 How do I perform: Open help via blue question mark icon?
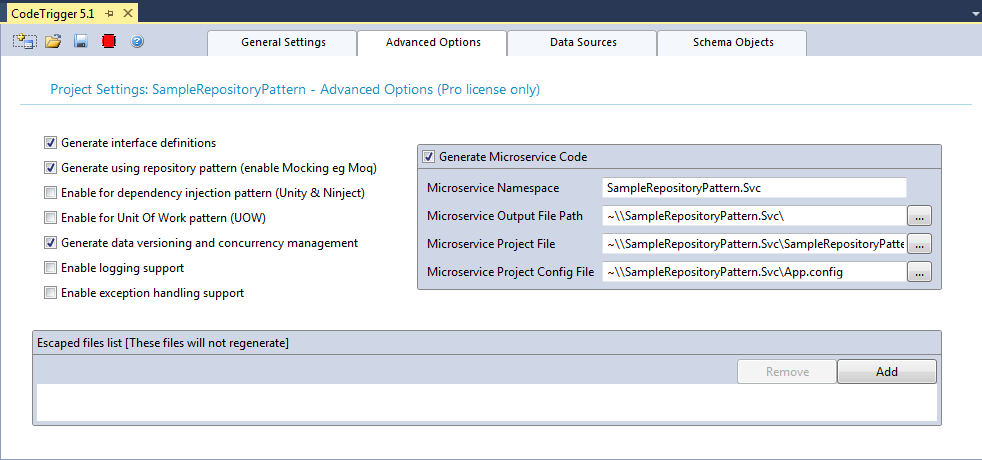137,42
